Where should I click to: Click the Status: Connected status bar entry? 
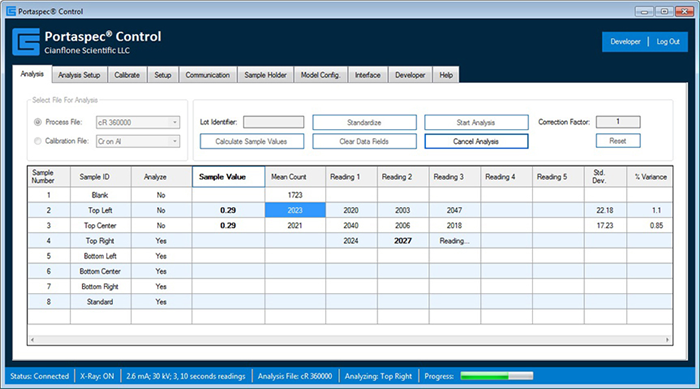click(39, 376)
